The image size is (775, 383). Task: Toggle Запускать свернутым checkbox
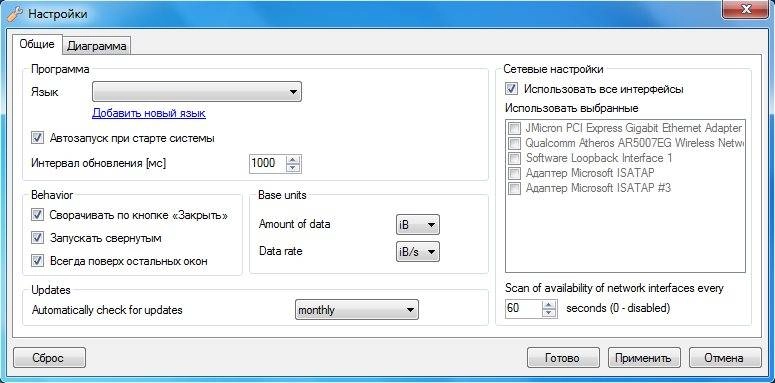(37, 238)
